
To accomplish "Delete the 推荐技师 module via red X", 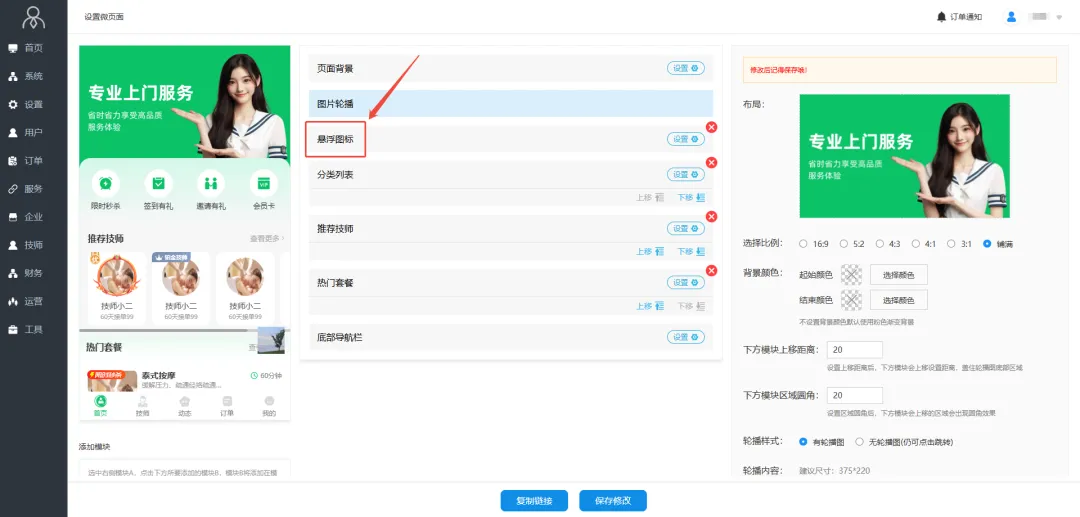I will pos(712,217).
